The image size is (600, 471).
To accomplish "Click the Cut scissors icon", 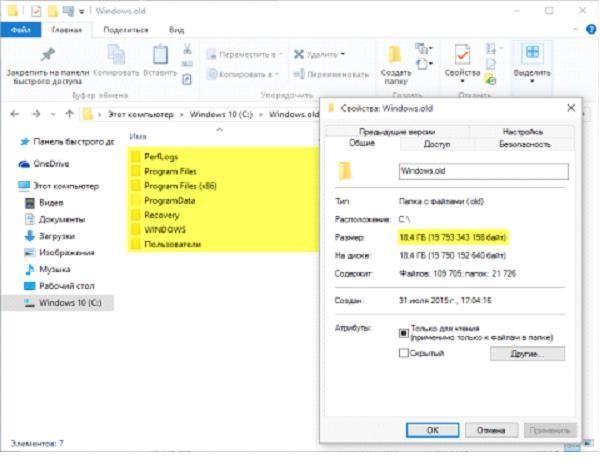I will tap(187, 49).
